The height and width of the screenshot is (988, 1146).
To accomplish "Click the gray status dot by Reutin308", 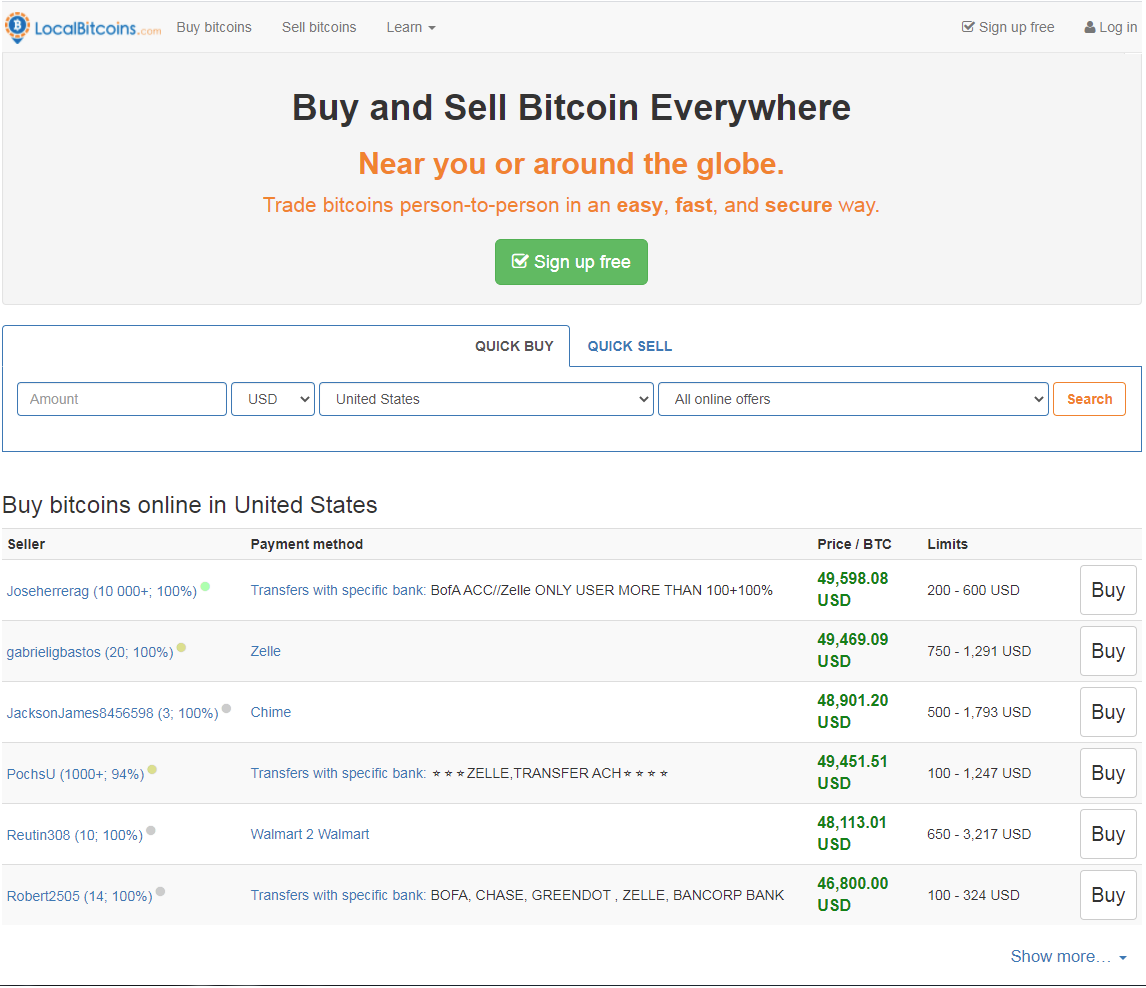I will 151,830.
